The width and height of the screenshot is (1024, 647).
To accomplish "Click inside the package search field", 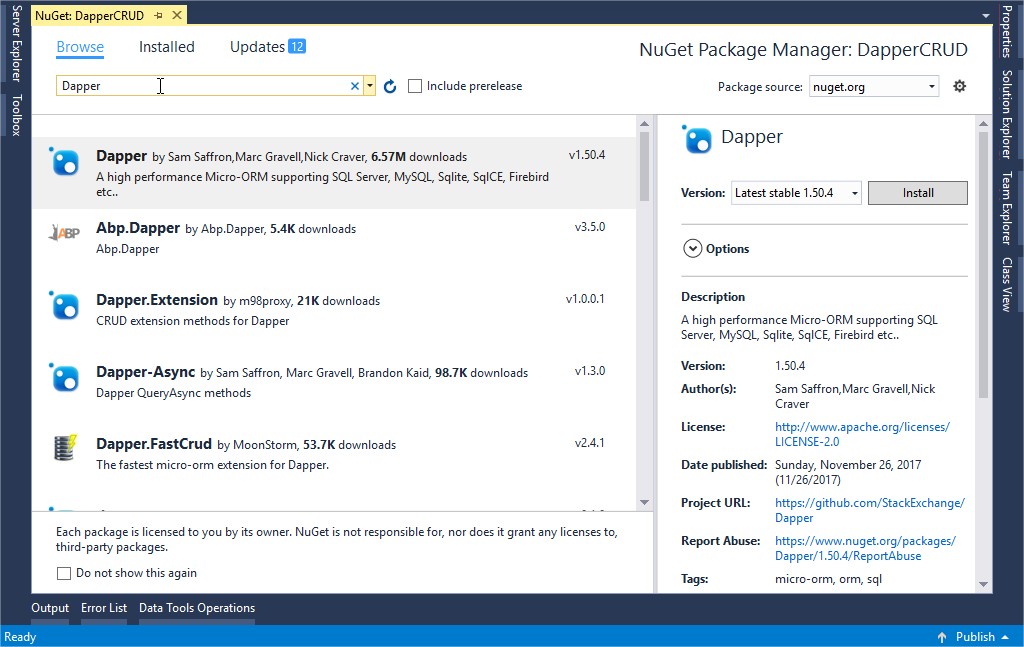I will pyautogui.click(x=200, y=86).
